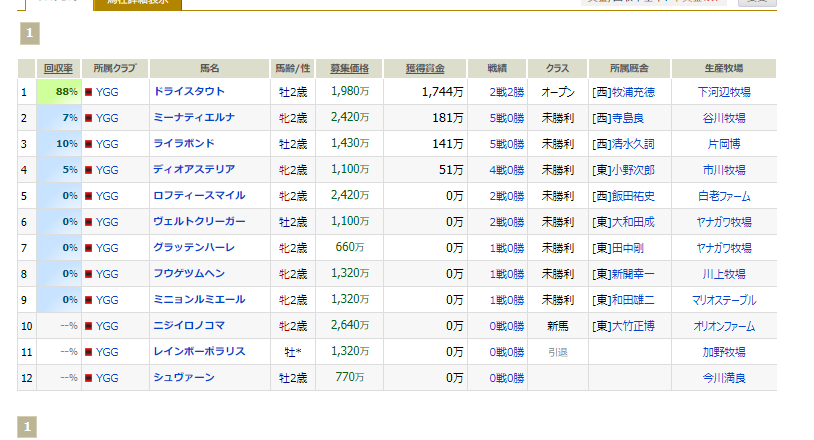Click the YGG club icon beside シュヴァーン
The width and height of the screenshot is (814, 440).
[x=90, y=378]
